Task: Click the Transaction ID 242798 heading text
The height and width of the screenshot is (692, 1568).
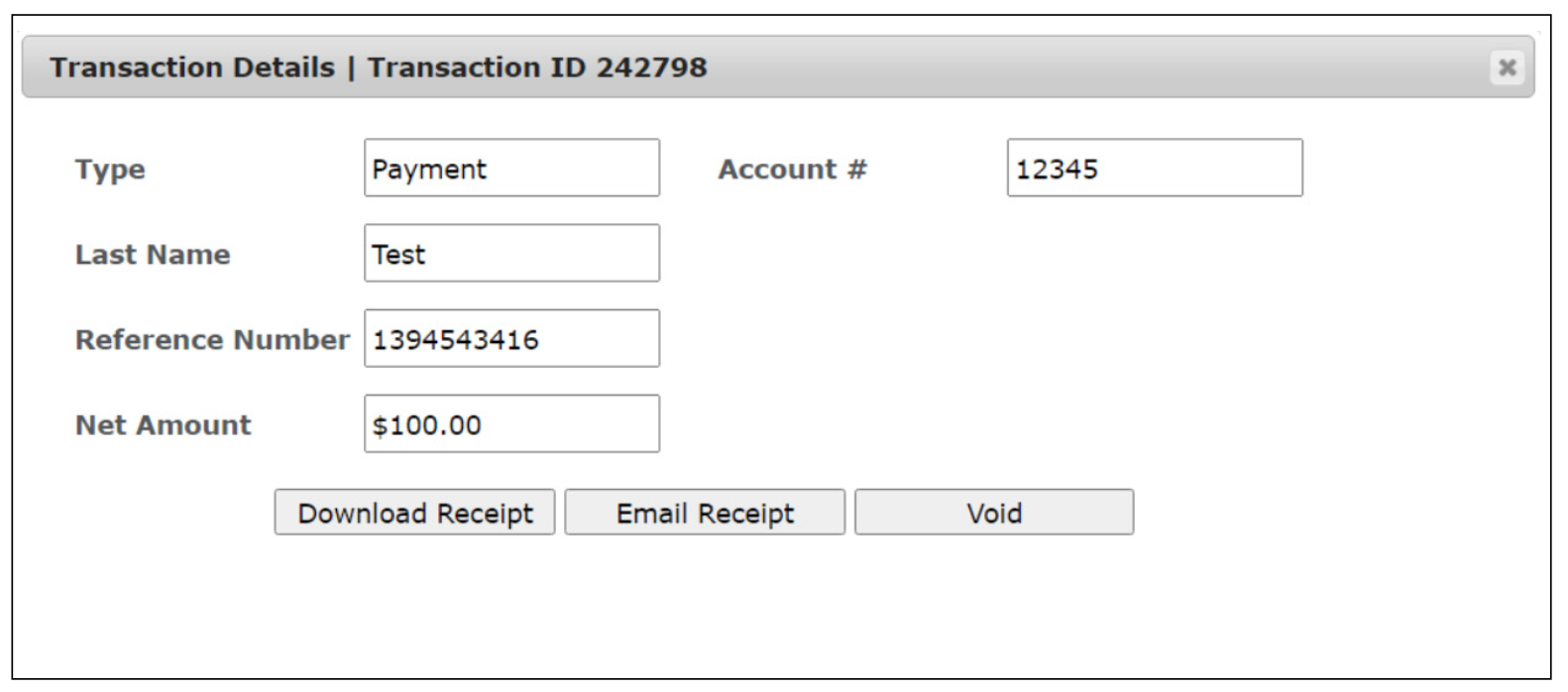Action: pos(537,67)
